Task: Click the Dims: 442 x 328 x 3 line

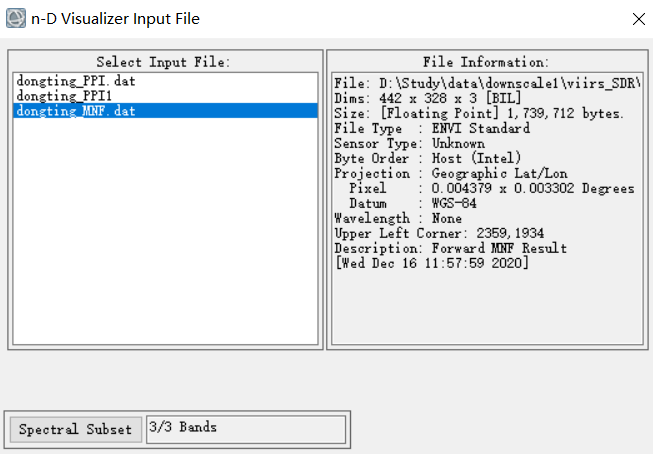Action: (427, 98)
